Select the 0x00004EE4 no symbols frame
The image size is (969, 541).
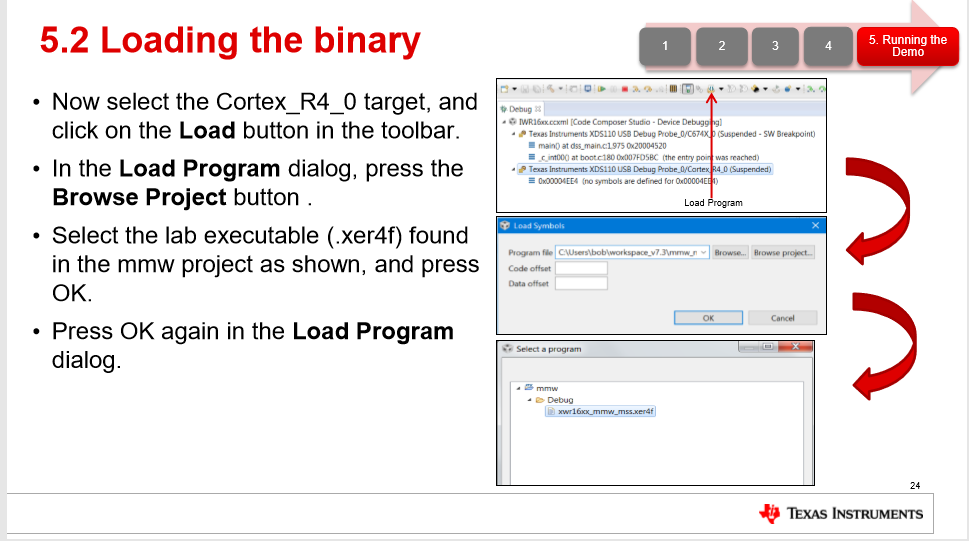(x=623, y=181)
